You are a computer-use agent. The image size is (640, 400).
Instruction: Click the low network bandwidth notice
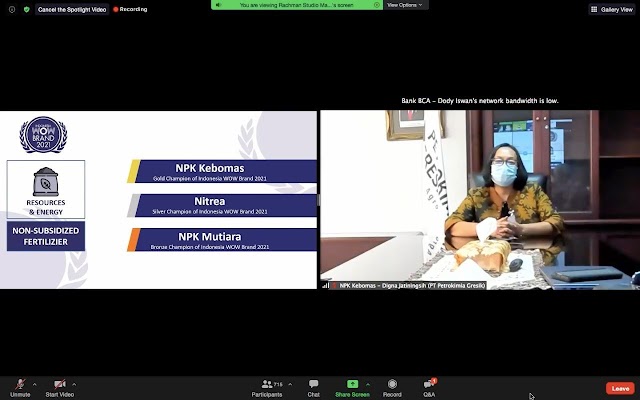[480, 100]
